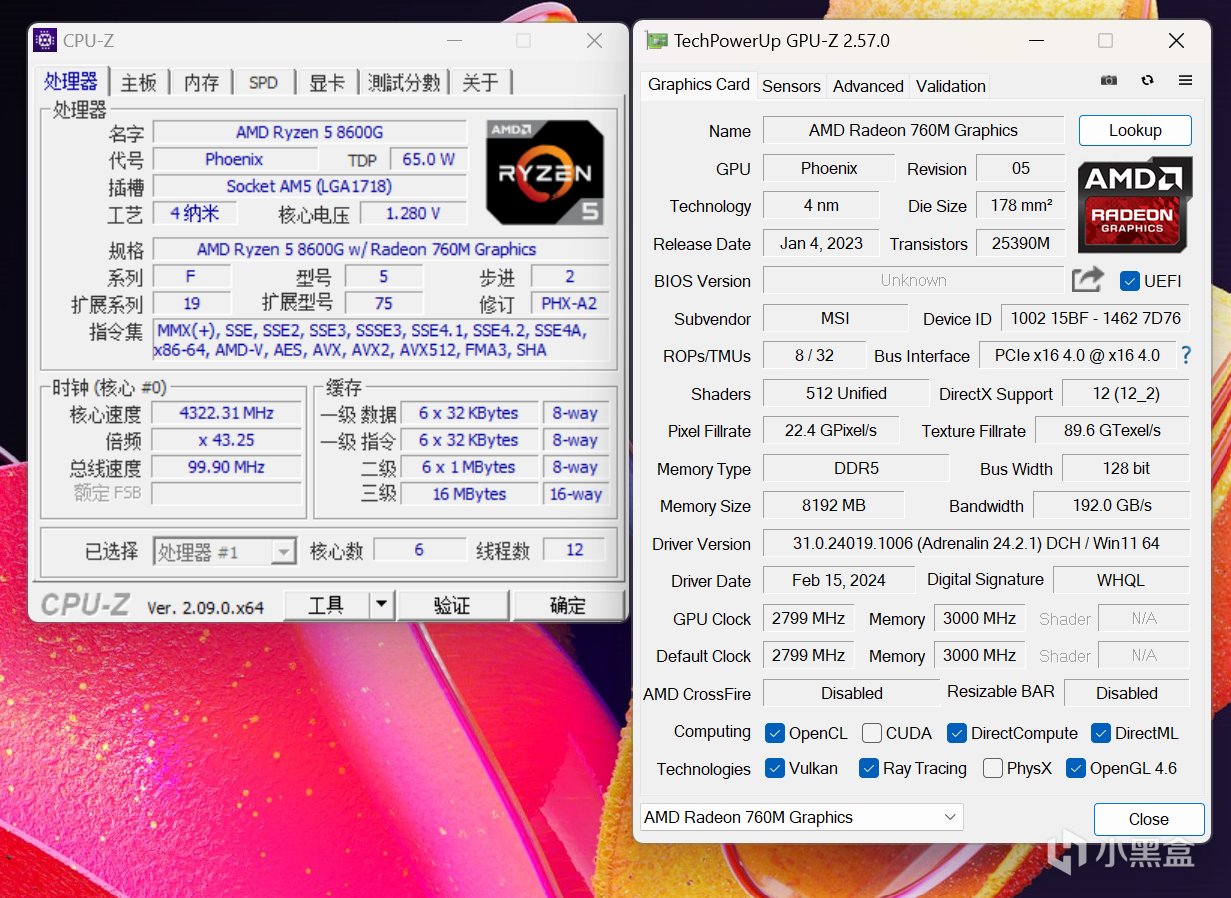Viewport: 1231px width, 898px height.
Task: Toggle the OpenCL checkbox
Action: point(774,733)
